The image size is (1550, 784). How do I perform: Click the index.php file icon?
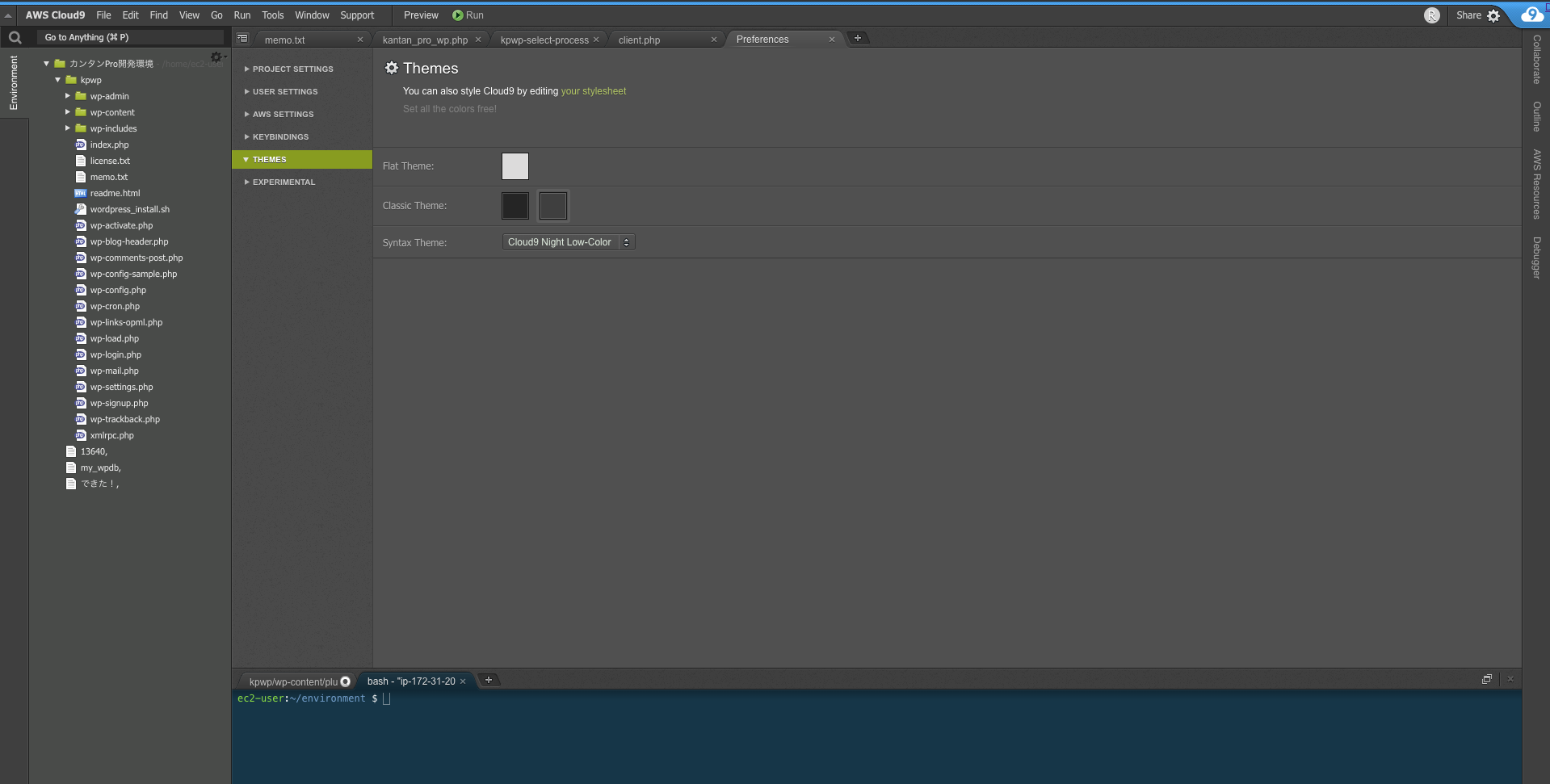click(x=81, y=145)
